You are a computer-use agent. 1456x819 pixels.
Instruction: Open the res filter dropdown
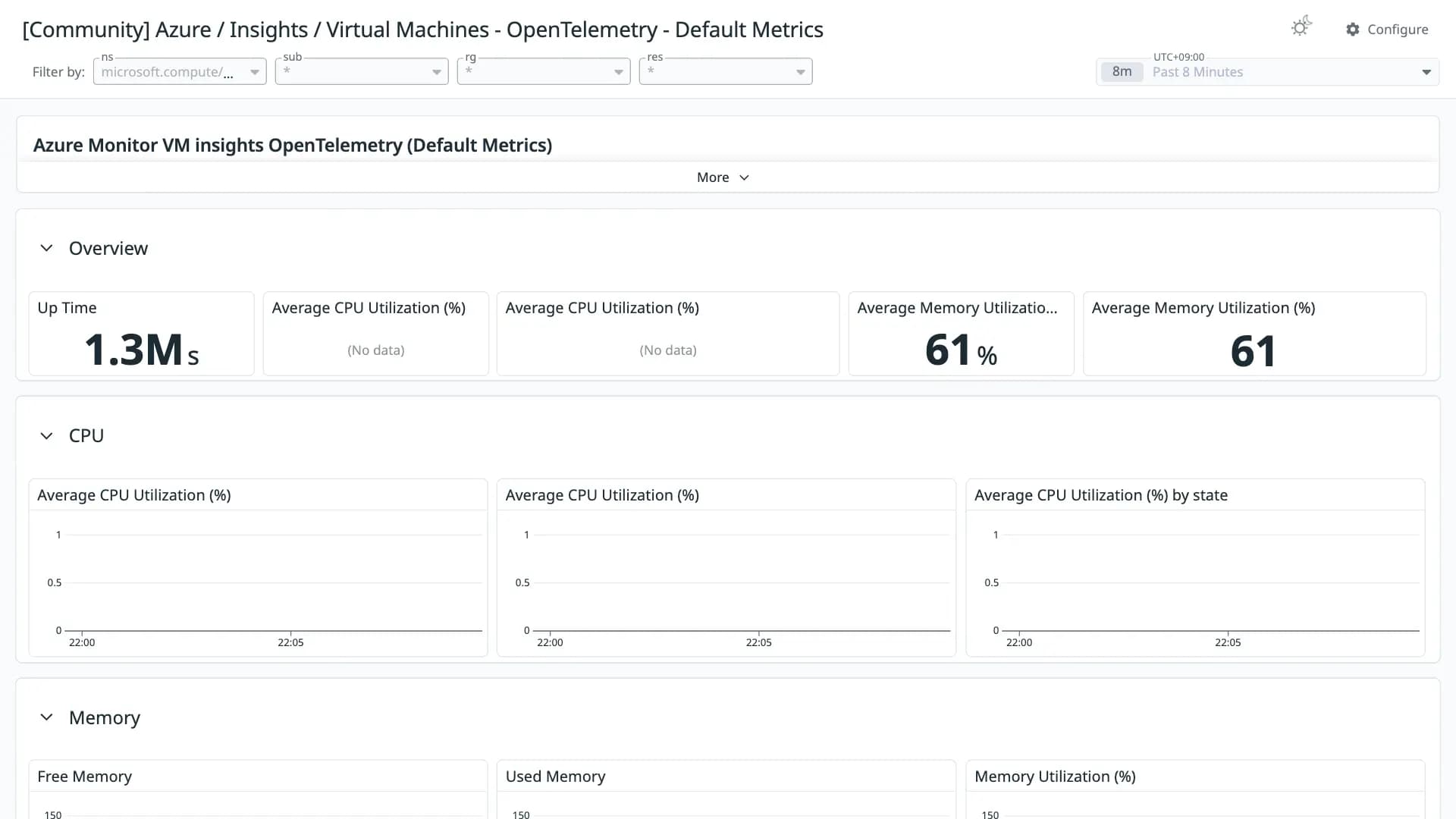pos(726,71)
